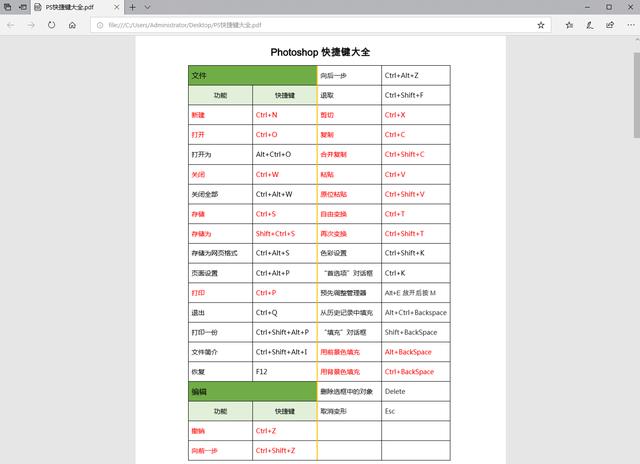Click the Ctrl+V shortcut cell
The image size is (640, 464).
(x=416, y=174)
